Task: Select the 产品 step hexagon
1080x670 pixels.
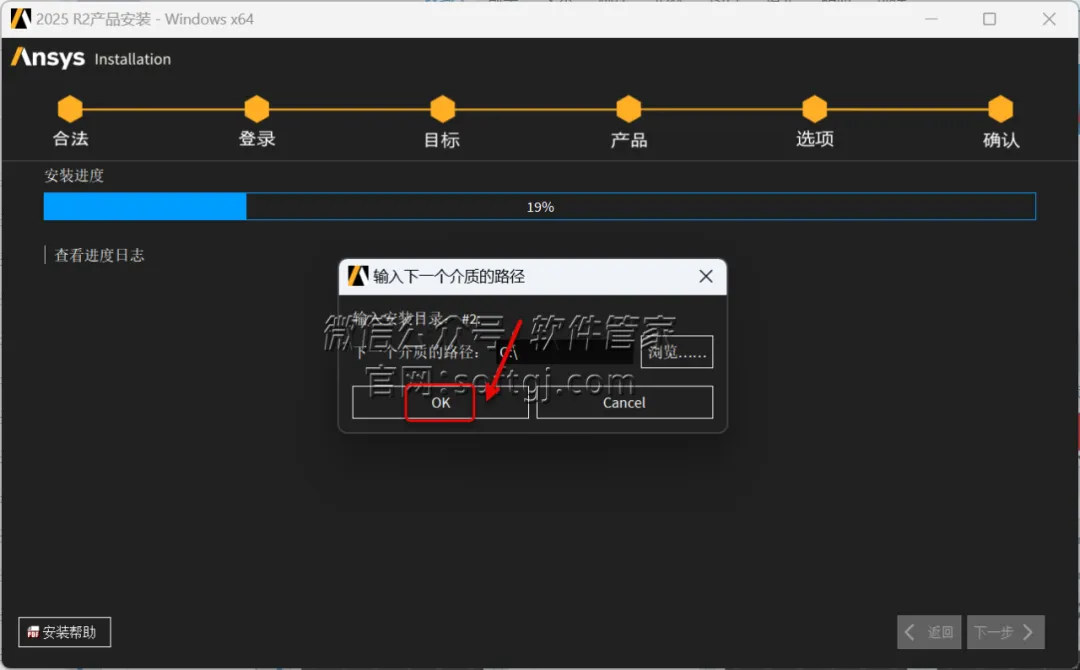Action: [x=629, y=109]
